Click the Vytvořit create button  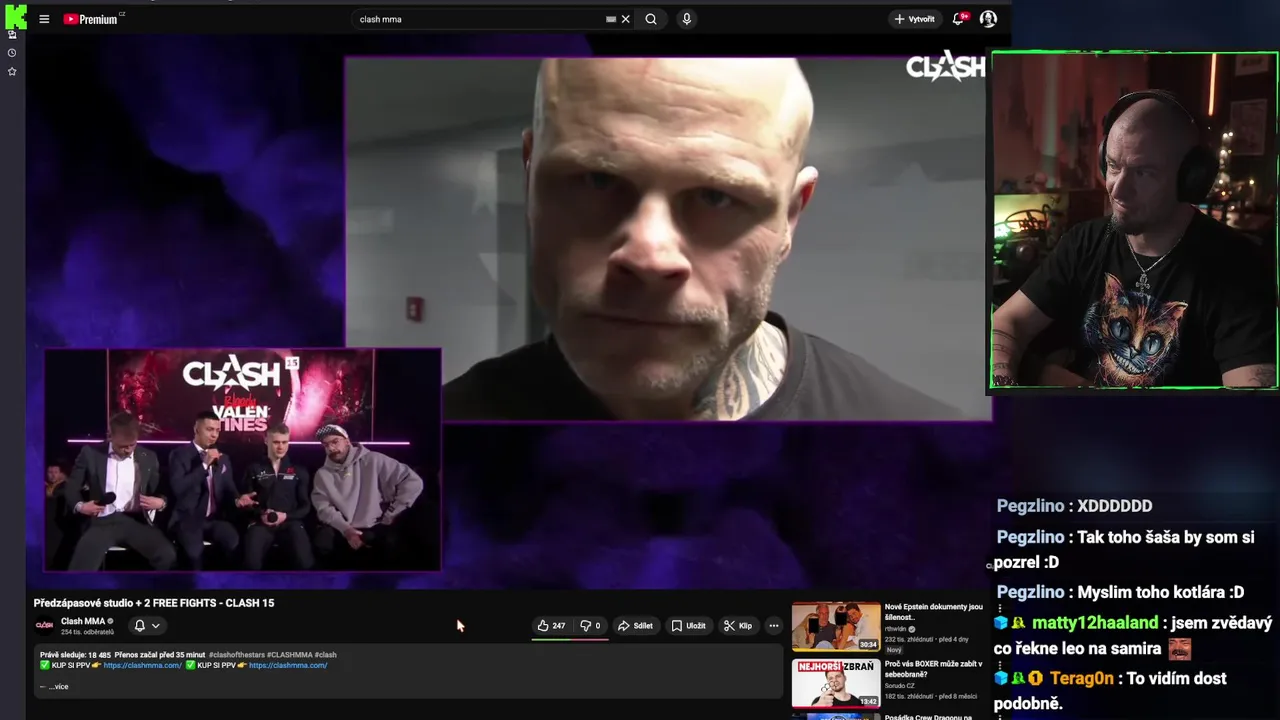(915, 19)
